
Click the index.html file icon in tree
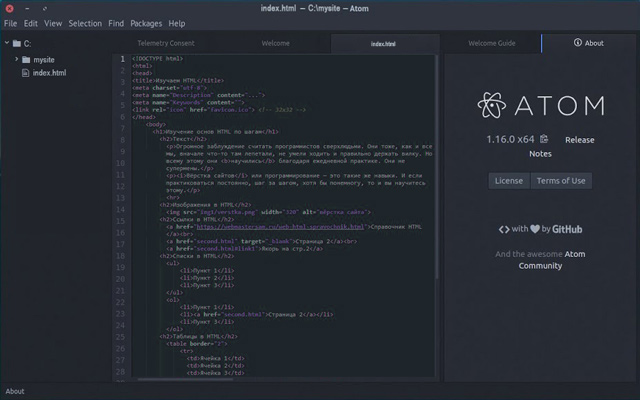pyautogui.click(x=25, y=73)
